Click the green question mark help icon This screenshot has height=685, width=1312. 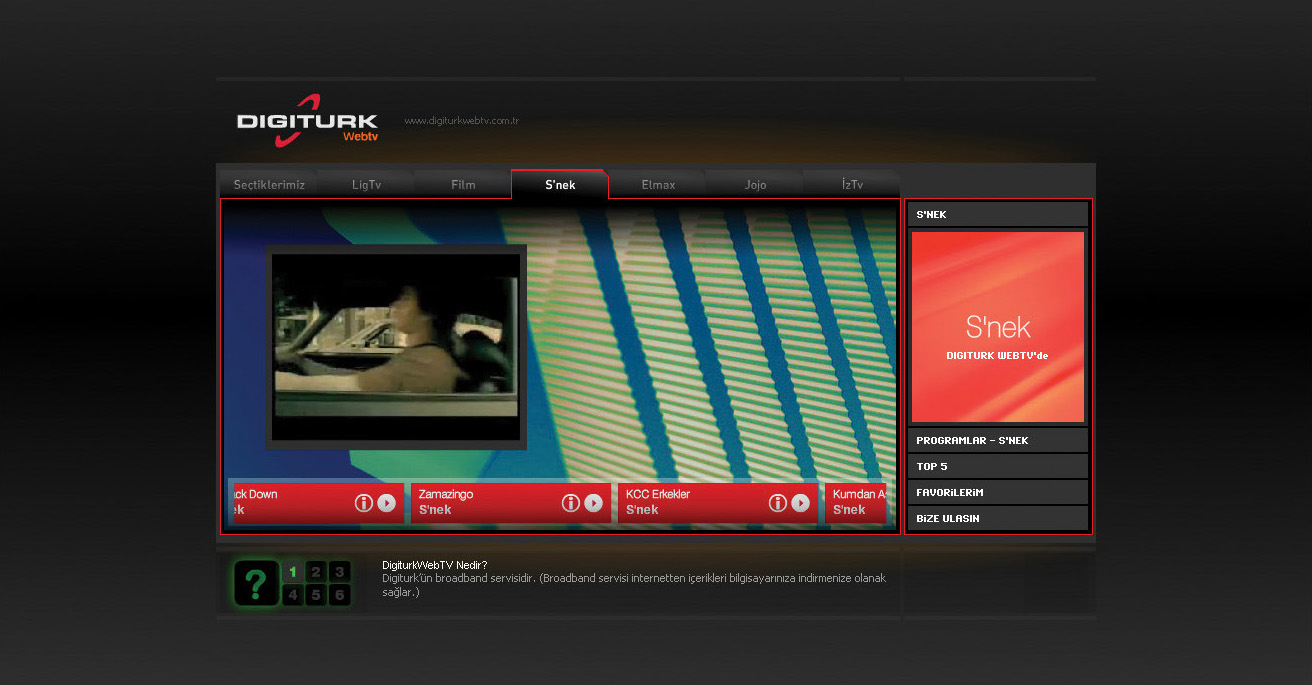(256, 583)
